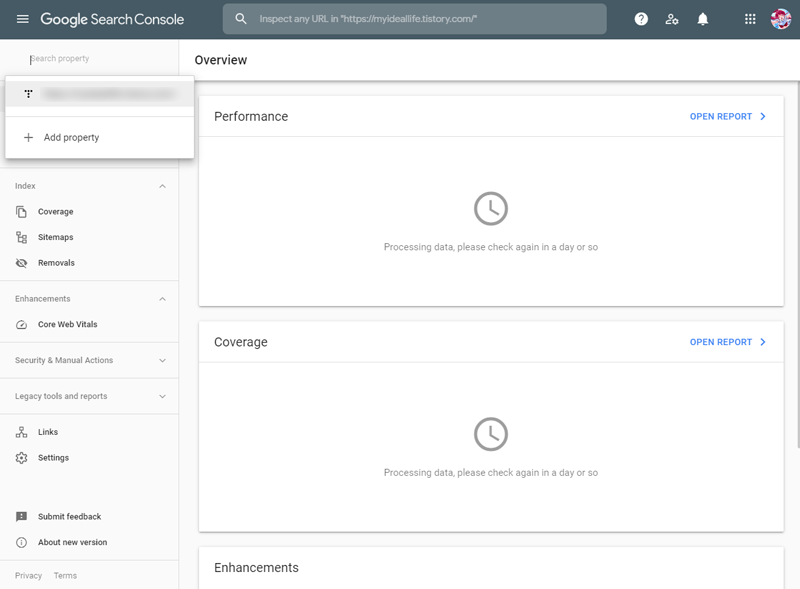Viewport: 800px width, 589px height.
Task: Click the Coverage pages icon
Action: coord(21,211)
